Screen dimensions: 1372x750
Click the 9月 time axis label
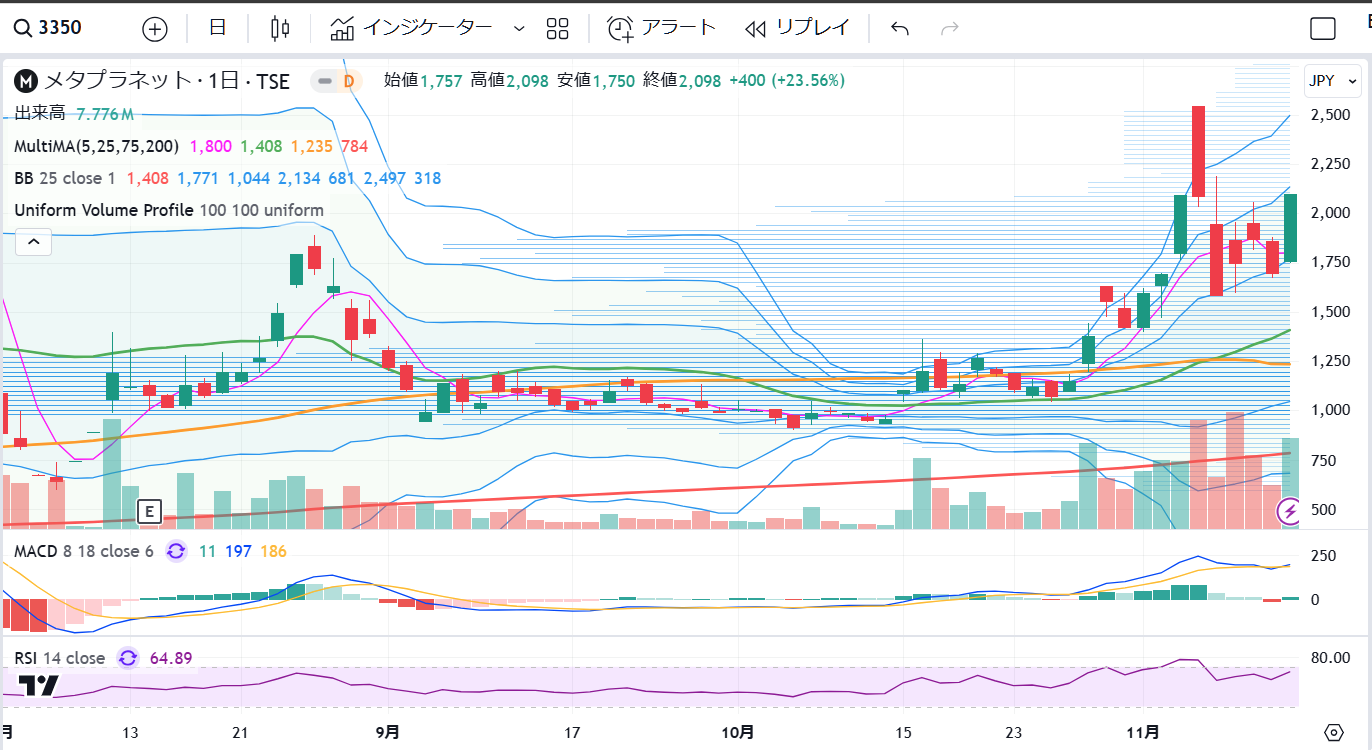(x=389, y=733)
